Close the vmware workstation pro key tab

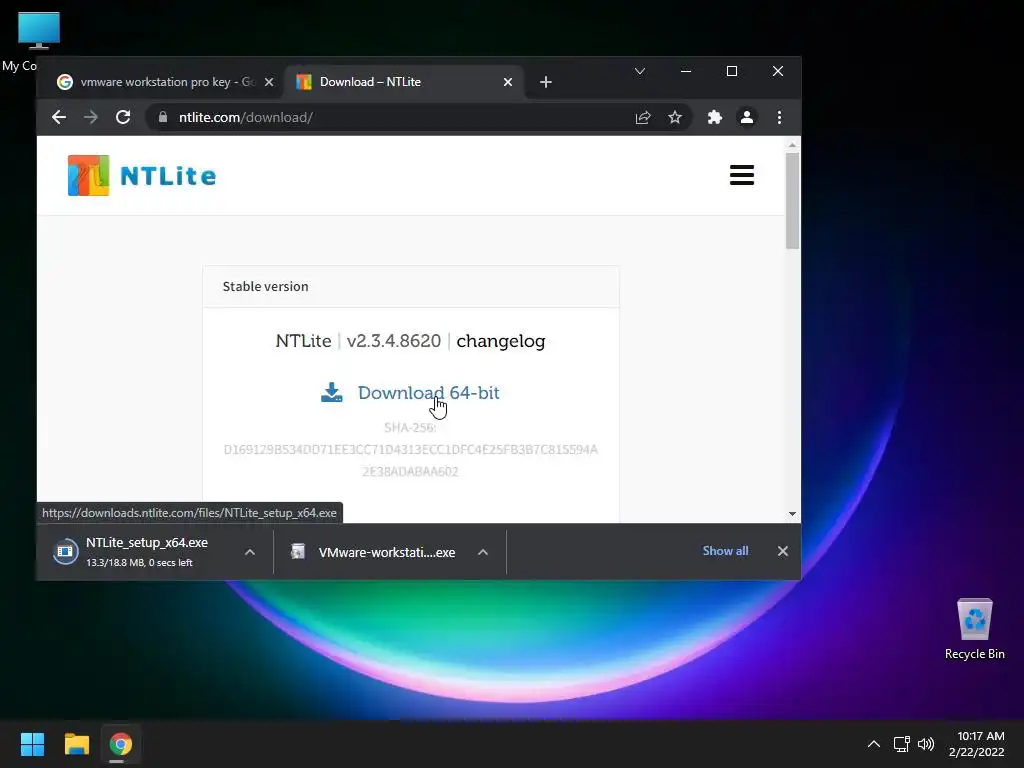click(269, 82)
